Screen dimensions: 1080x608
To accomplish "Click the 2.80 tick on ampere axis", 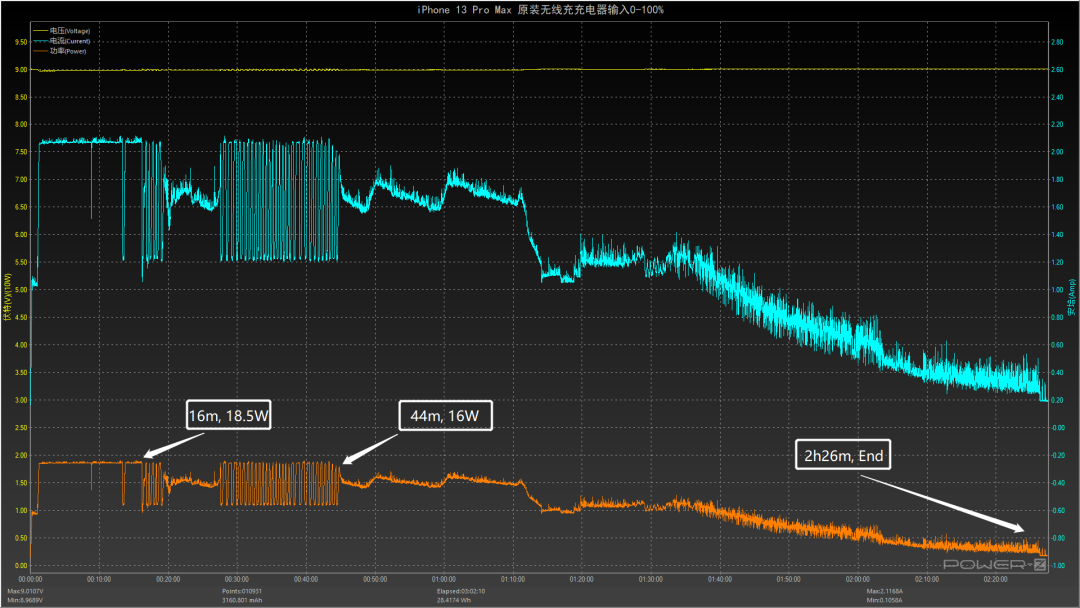I will click(x=1057, y=42).
